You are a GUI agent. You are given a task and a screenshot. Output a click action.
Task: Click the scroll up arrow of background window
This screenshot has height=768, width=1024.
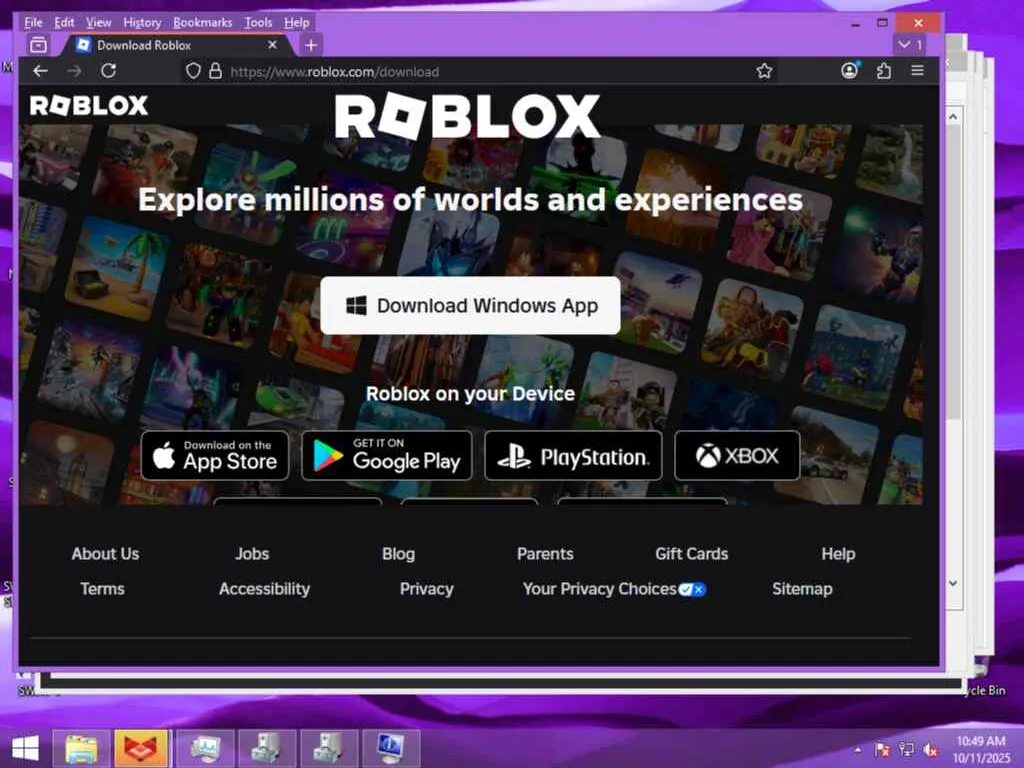pos(953,117)
